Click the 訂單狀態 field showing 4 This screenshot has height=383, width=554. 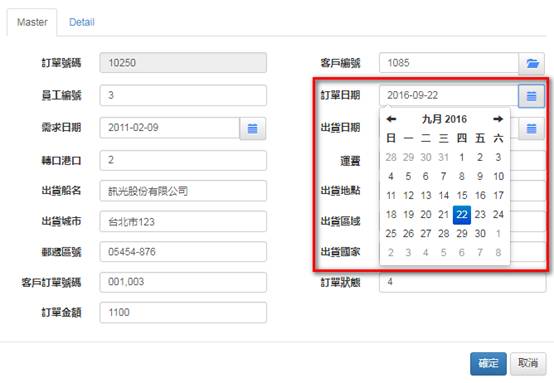462,282
